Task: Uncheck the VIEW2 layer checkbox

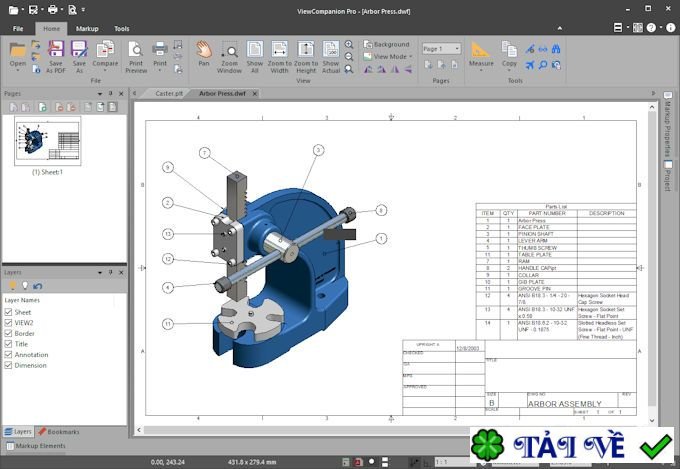Action: (7, 323)
